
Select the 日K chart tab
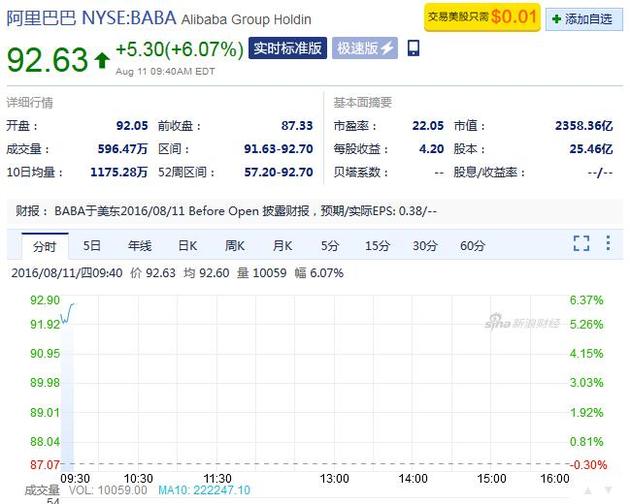click(188, 245)
